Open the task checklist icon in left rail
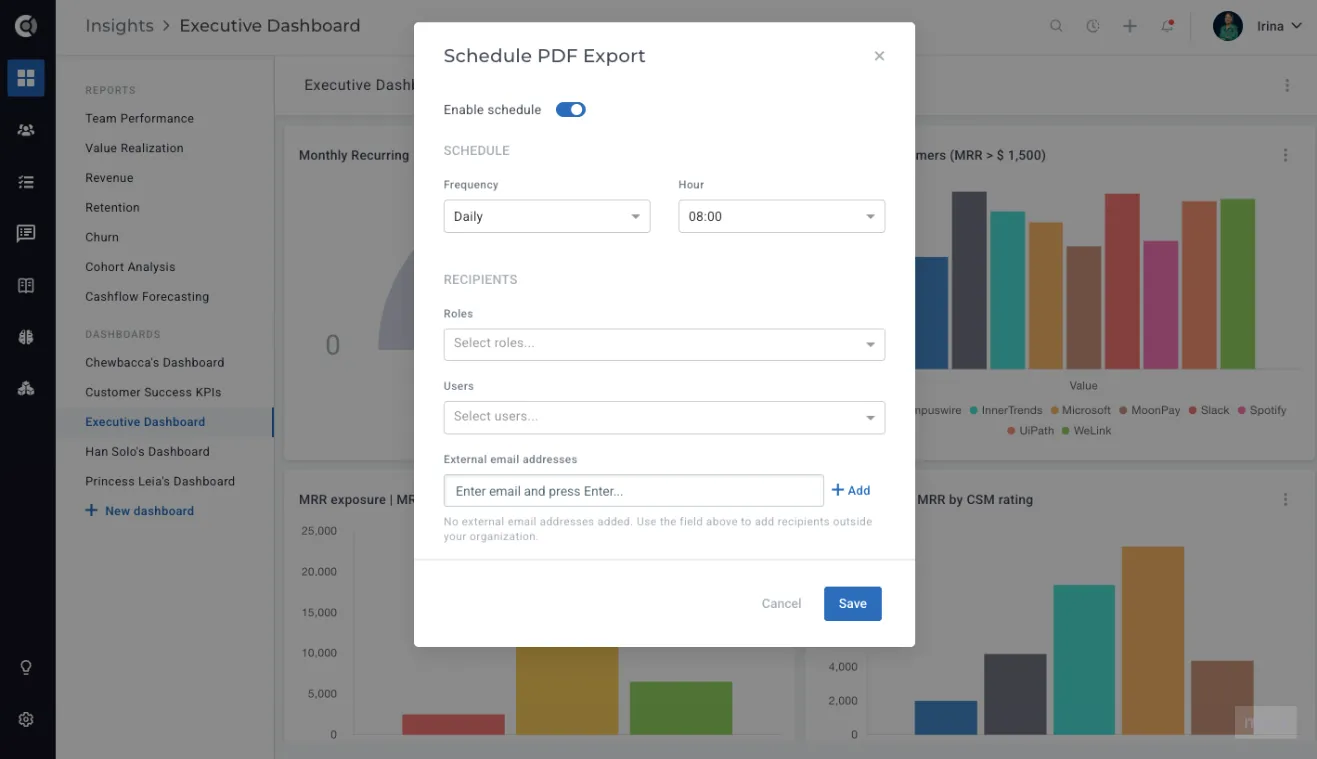This screenshot has height=759, width=1317. (26, 182)
